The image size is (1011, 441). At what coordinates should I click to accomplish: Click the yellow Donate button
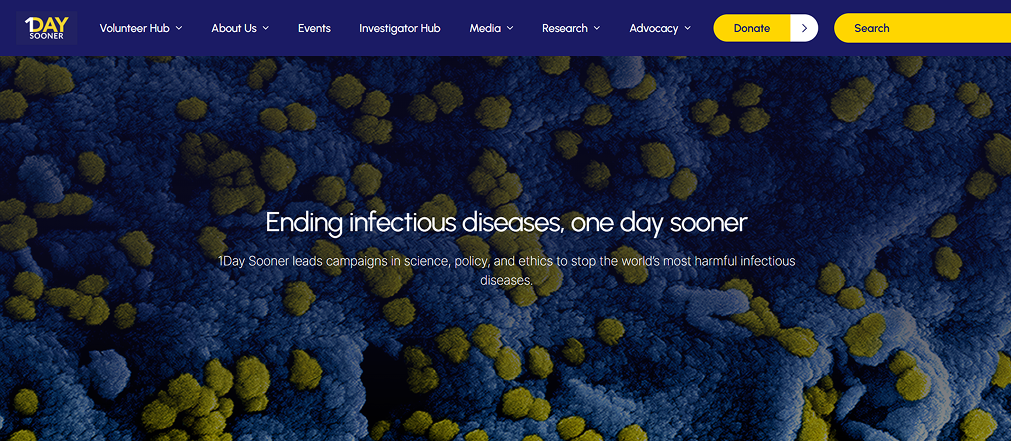752,28
